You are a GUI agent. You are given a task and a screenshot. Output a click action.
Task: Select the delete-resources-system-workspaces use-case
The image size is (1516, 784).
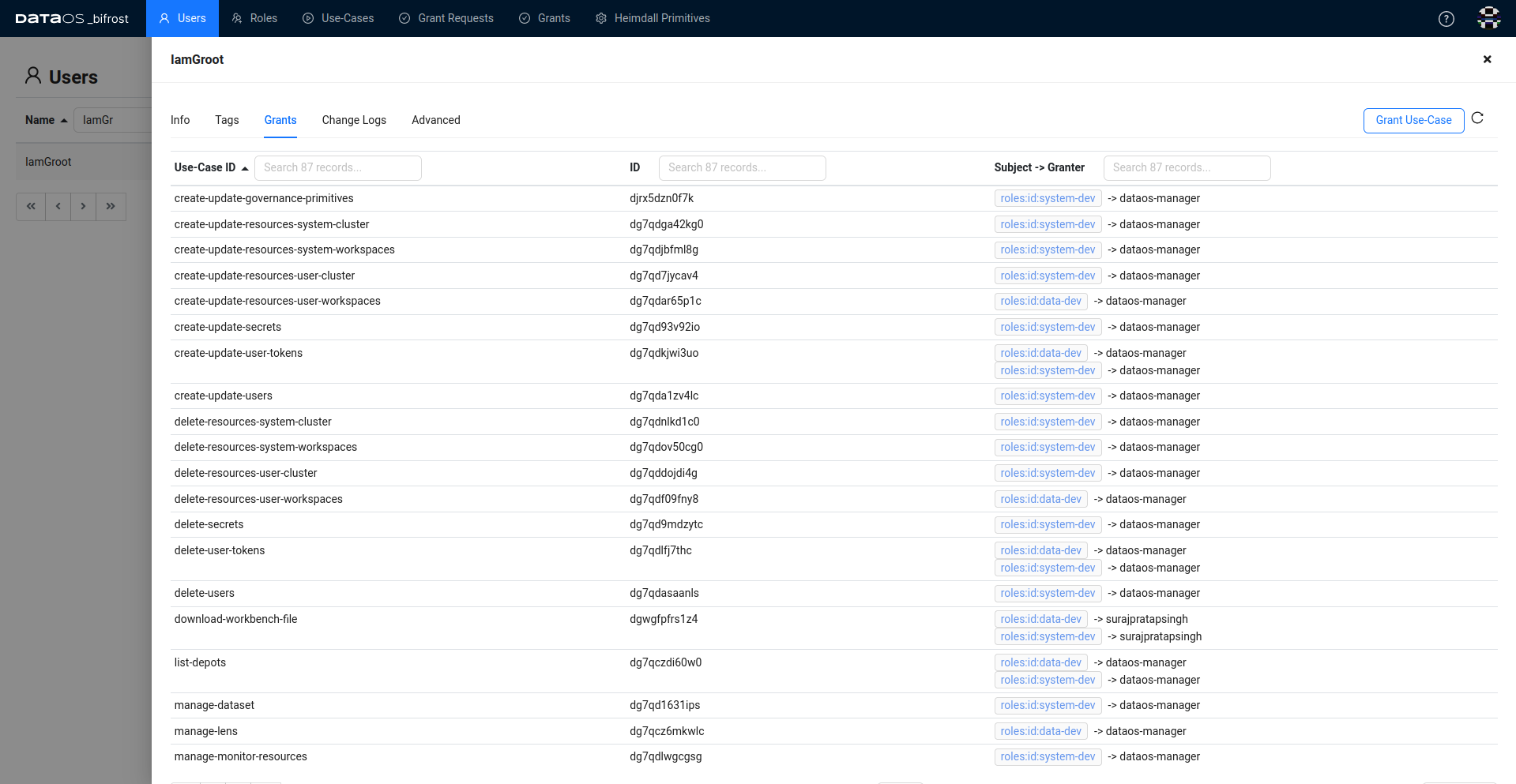(x=265, y=447)
